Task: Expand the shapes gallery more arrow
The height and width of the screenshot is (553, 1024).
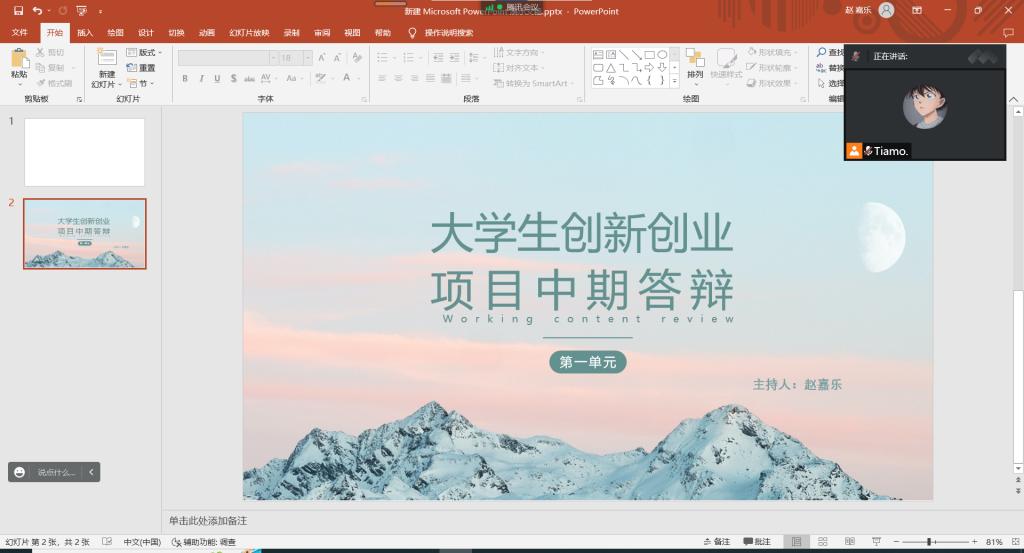Action: pyautogui.click(x=674, y=82)
